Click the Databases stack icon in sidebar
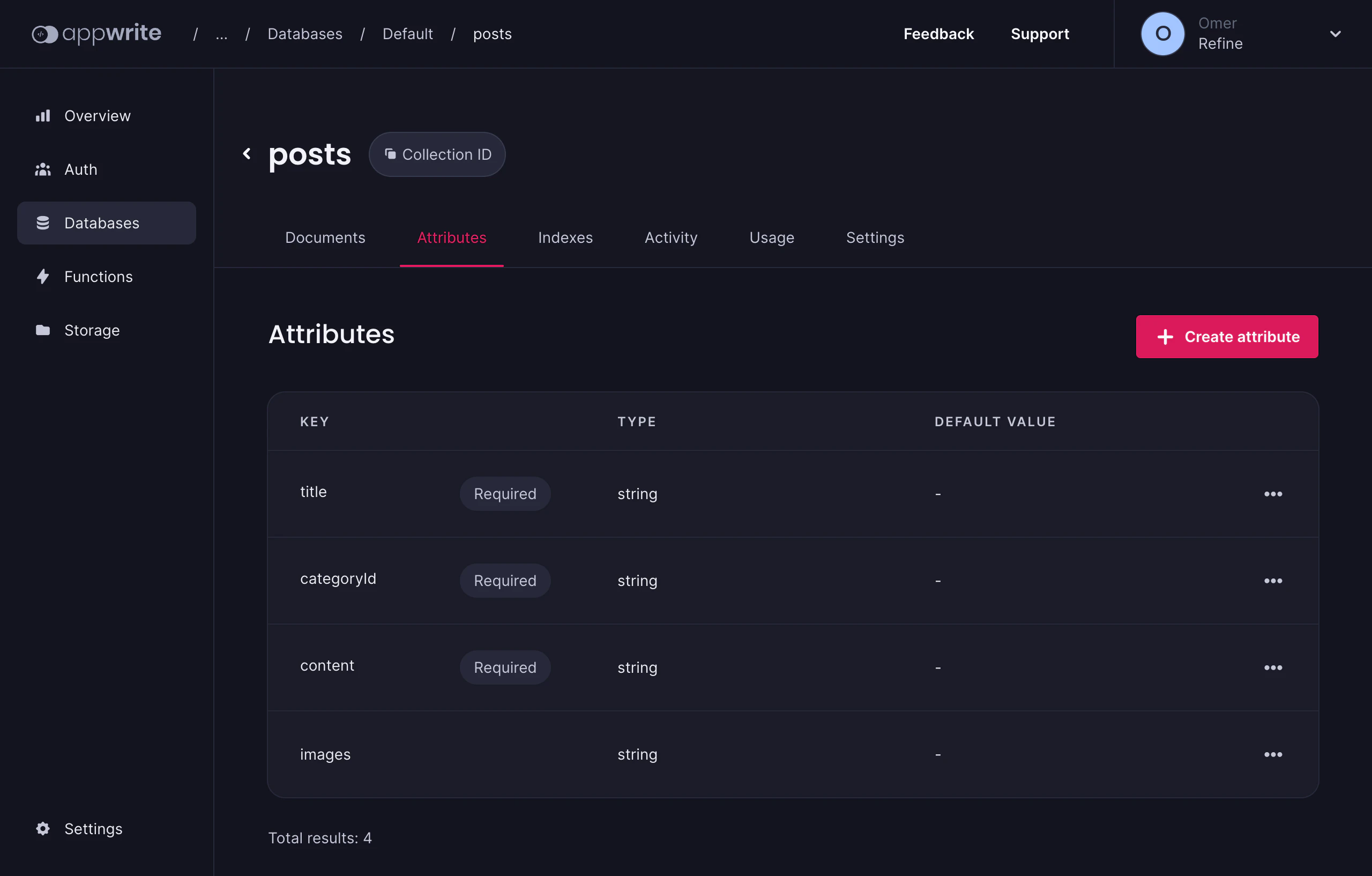Image resolution: width=1372 pixels, height=876 pixels. coord(43,223)
